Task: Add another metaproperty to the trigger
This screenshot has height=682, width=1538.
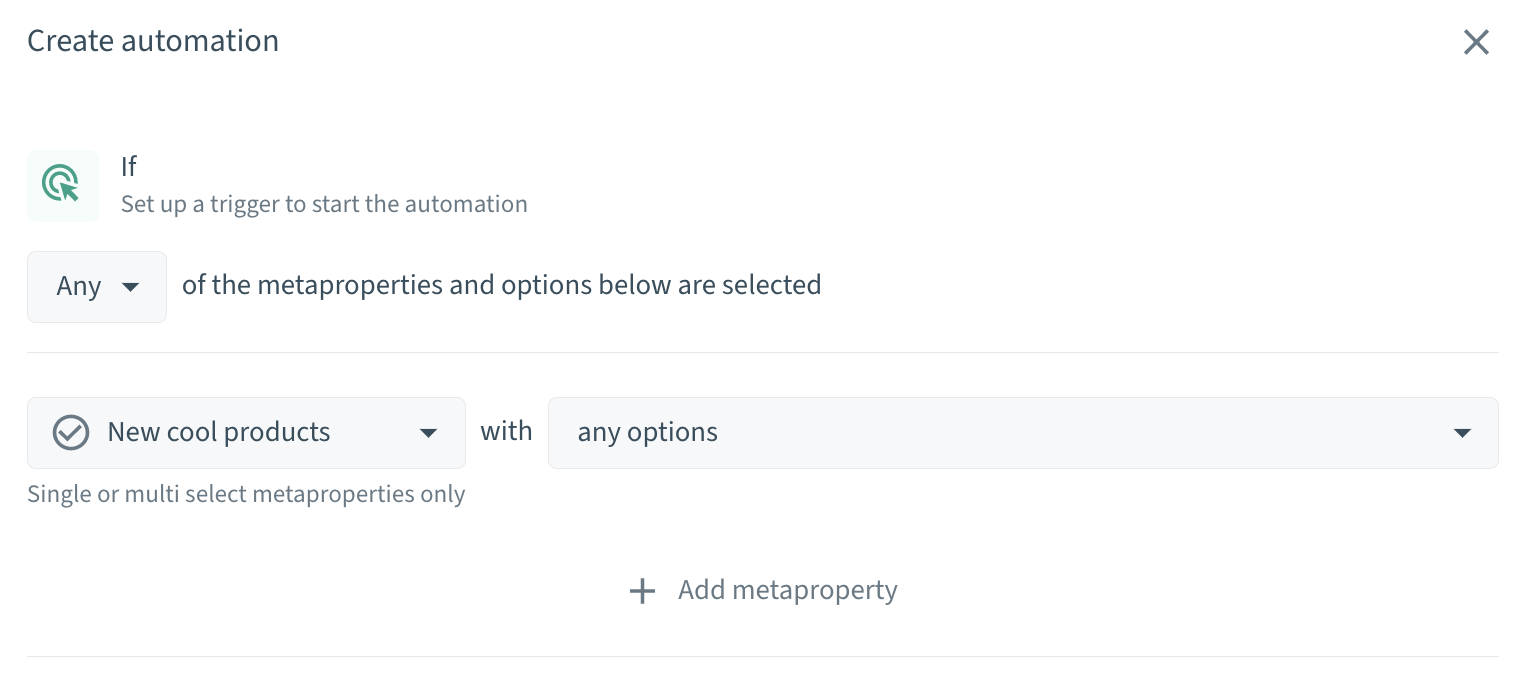Action: coord(763,591)
